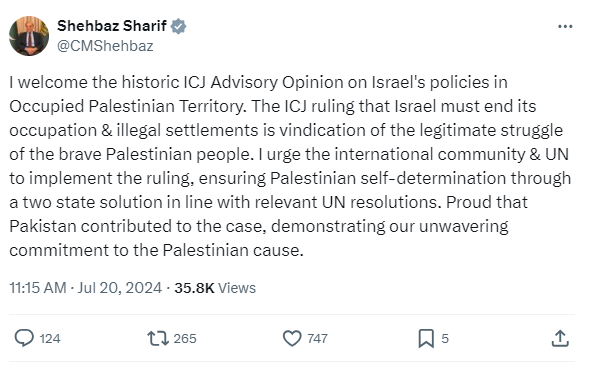
Task: Open the Shehbaz Sharif display name link
Action: pyautogui.click(x=112, y=26)
